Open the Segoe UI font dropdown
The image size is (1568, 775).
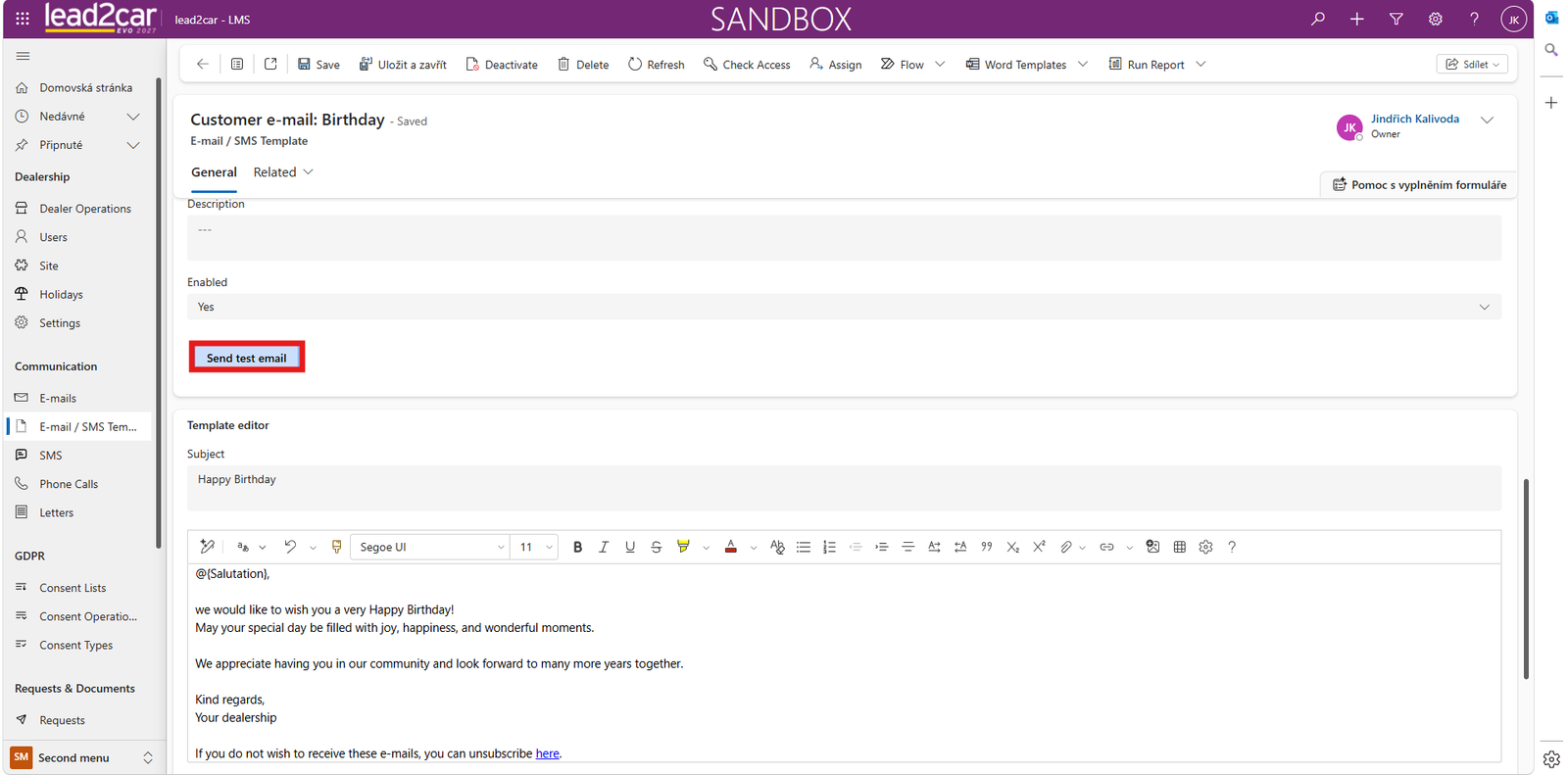tap(429, 547)
